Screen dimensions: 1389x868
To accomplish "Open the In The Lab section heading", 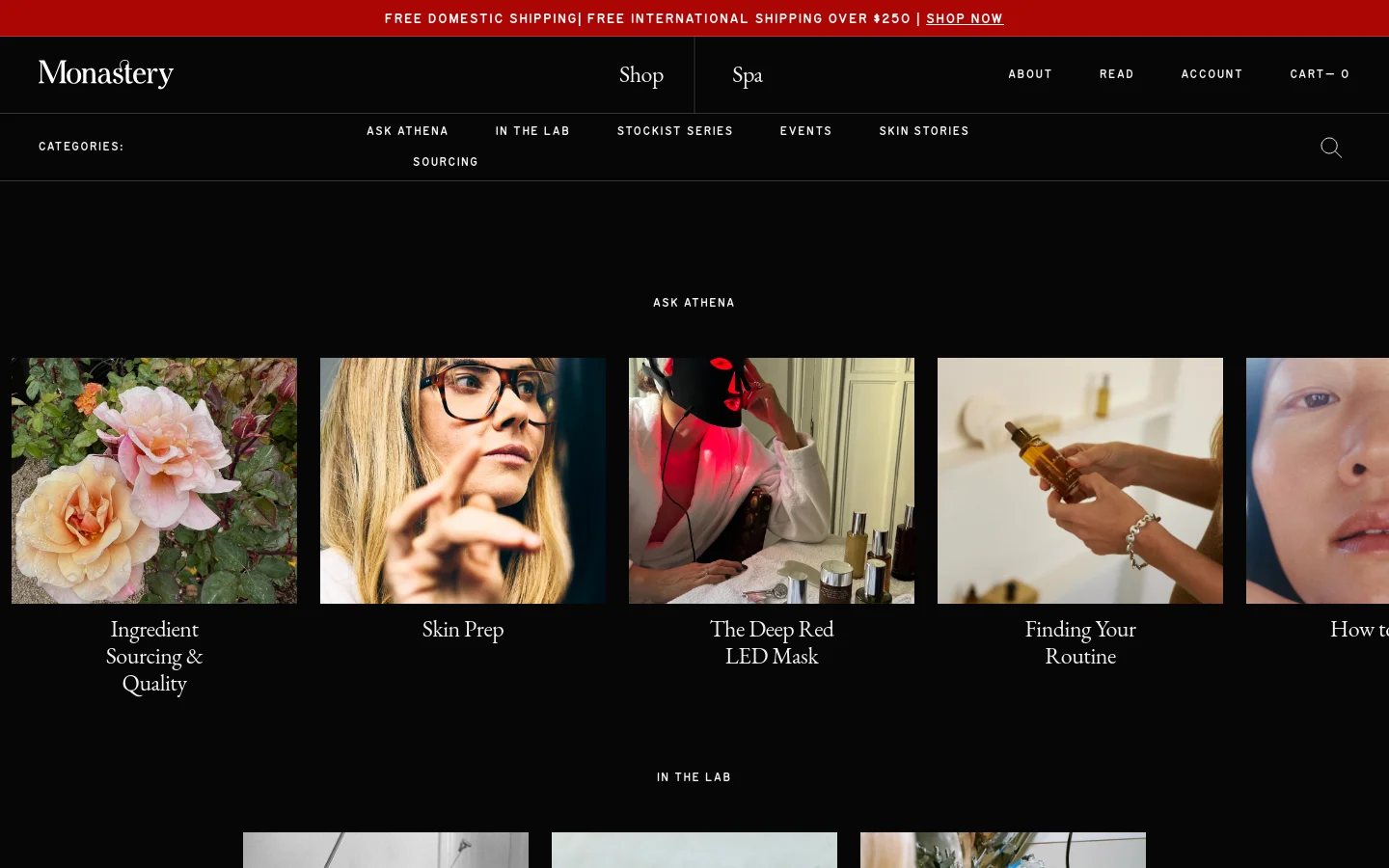I will (x=694, y=777).
